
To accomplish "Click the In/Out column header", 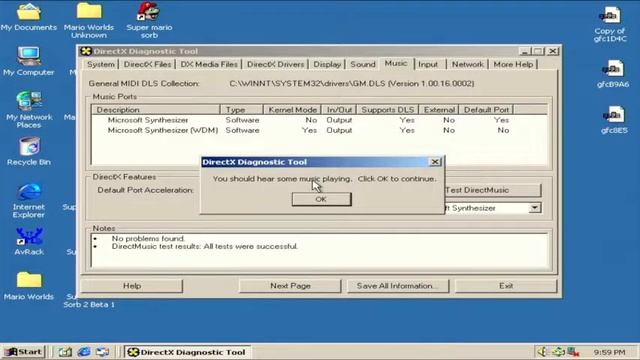I will 339,110.
